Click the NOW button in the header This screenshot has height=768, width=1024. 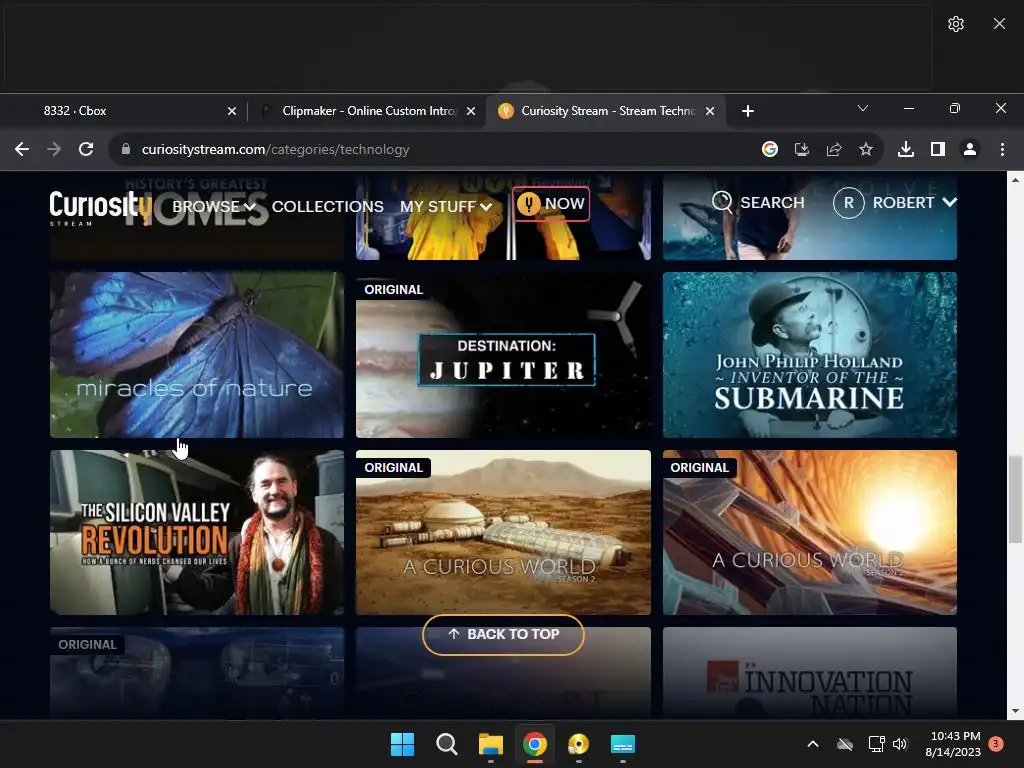tap(551, 204)
